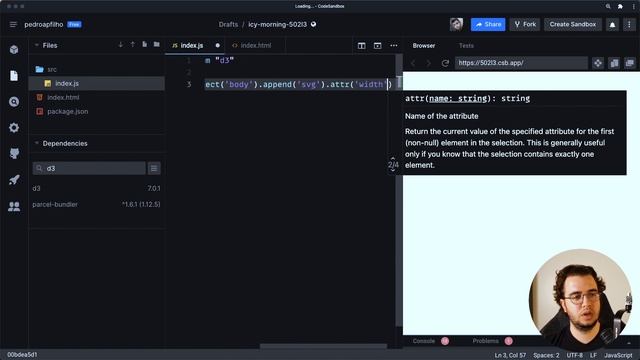Open the GitHub icon in the sidebar

click(x=14, y=153)
